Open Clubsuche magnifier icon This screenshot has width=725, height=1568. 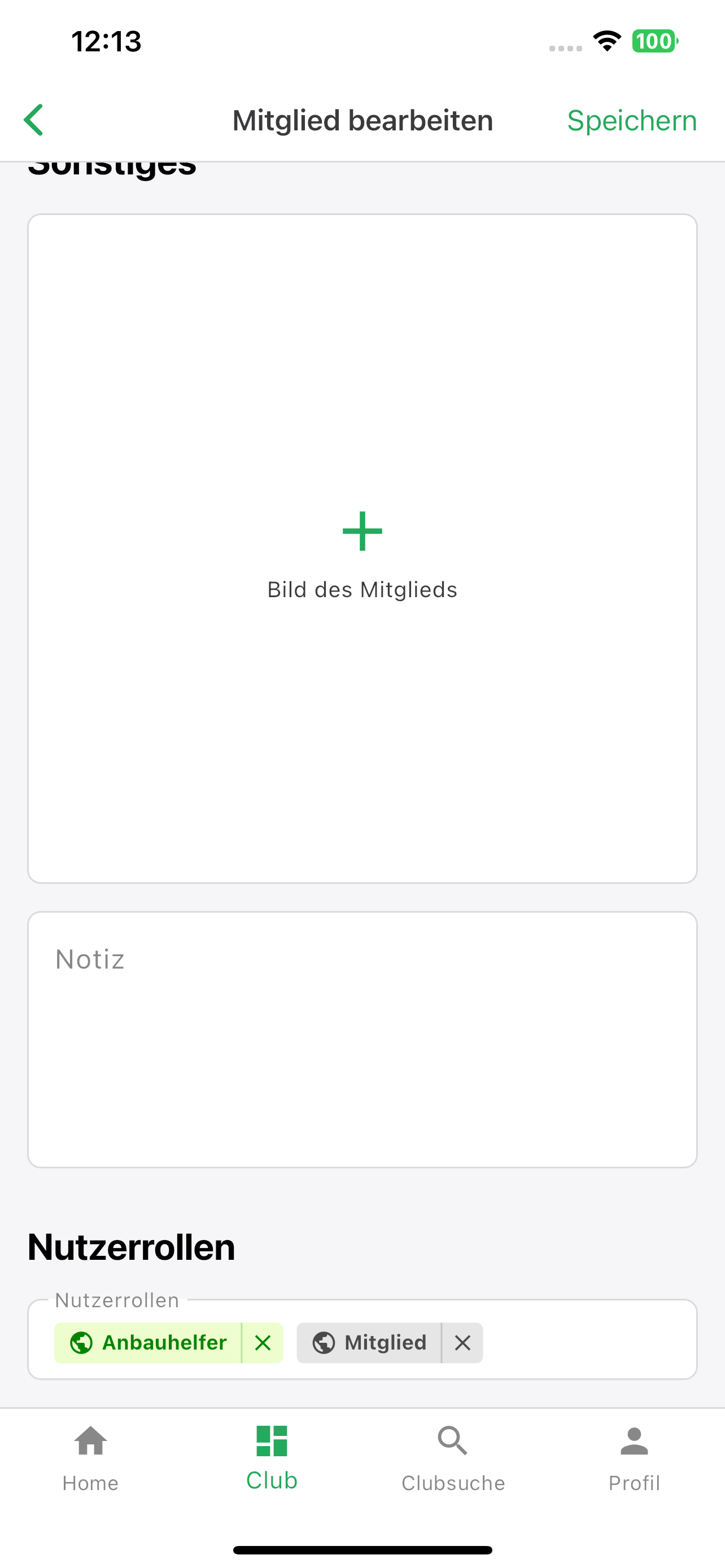(453, 1441)
